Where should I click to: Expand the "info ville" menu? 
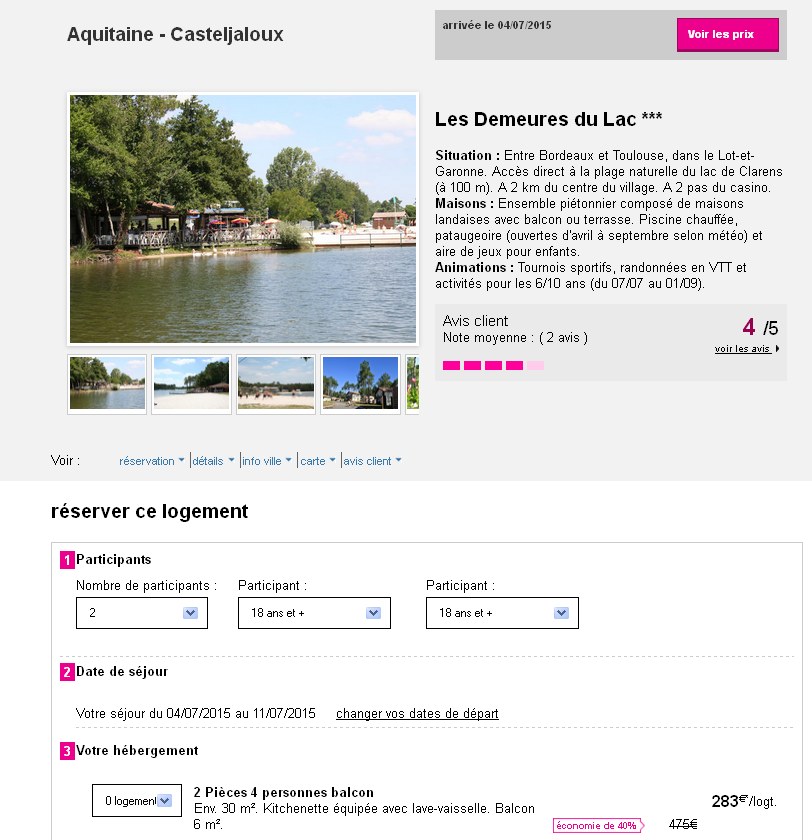click(267, 461)
